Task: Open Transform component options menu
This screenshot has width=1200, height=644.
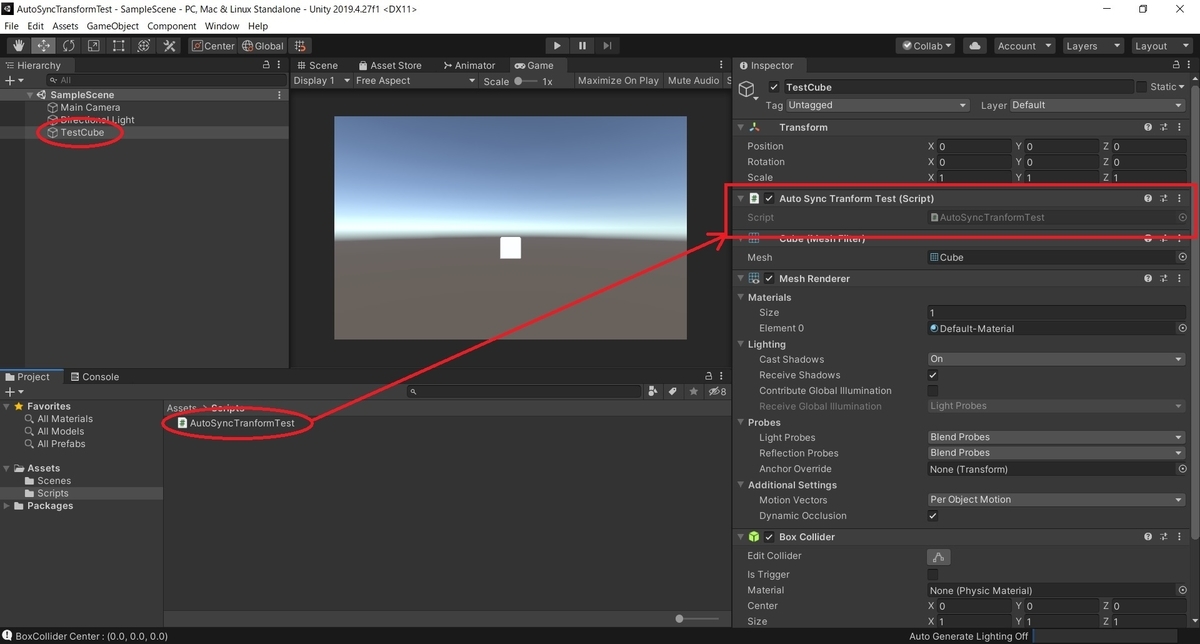Action: 1179,127
